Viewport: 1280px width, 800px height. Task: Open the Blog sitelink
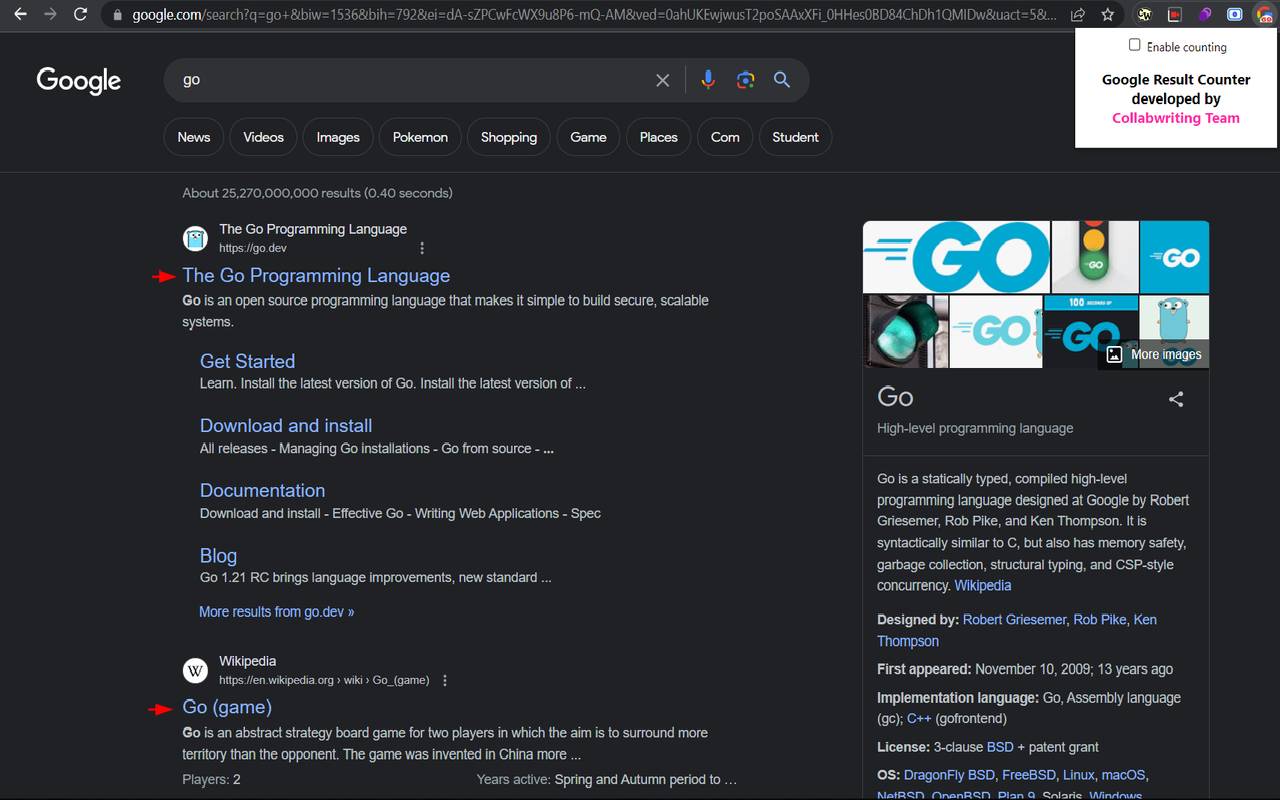[218, 556]
